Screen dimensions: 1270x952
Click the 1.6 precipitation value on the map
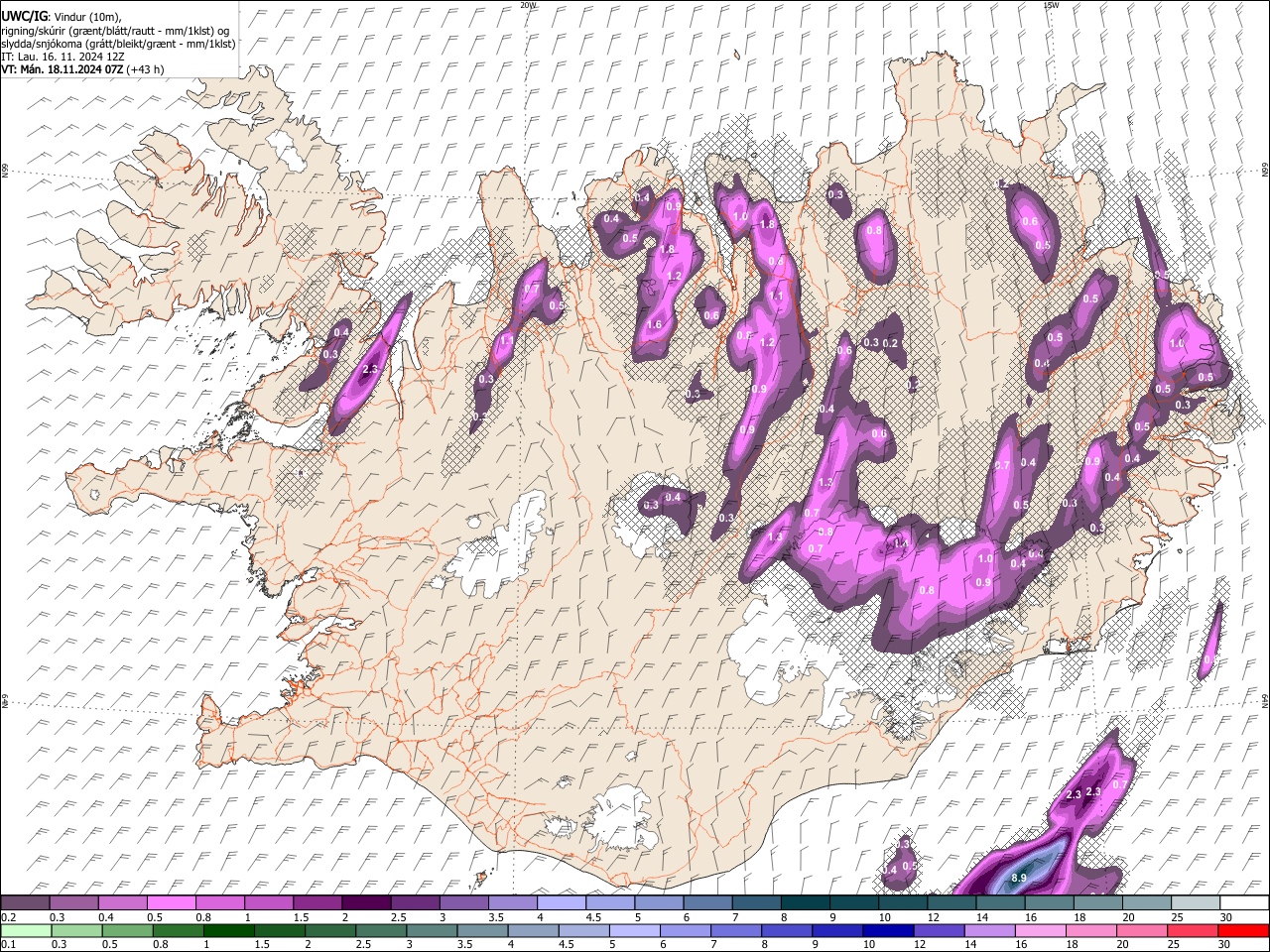coord(654,325)
